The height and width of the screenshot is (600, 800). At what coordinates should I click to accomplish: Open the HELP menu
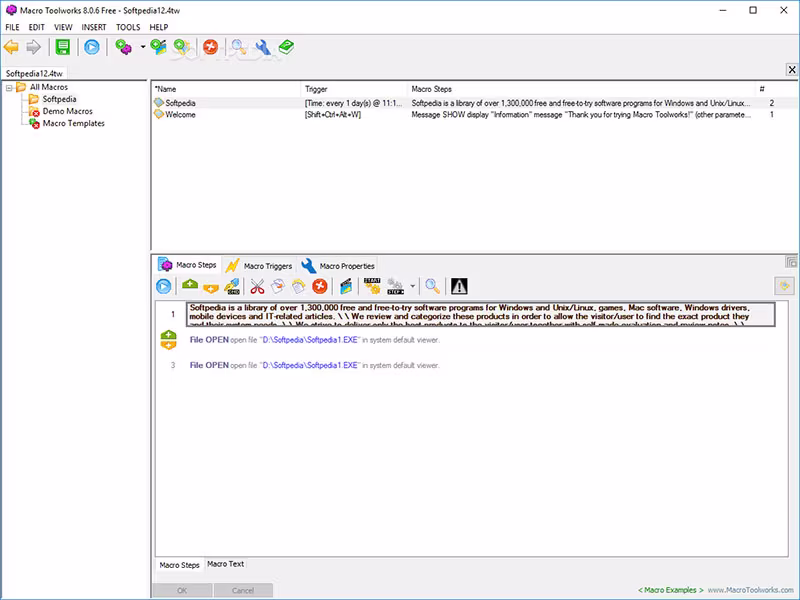click(x=159, y=27)
